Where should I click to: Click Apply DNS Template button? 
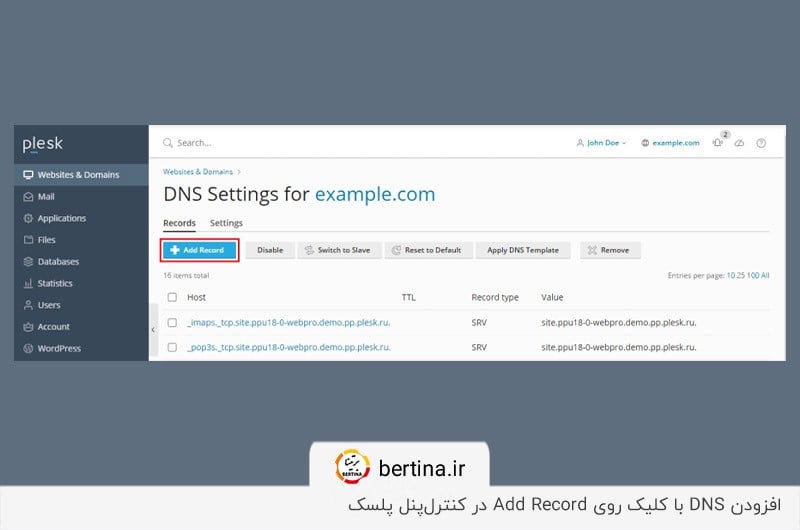[x=523, y=250]
